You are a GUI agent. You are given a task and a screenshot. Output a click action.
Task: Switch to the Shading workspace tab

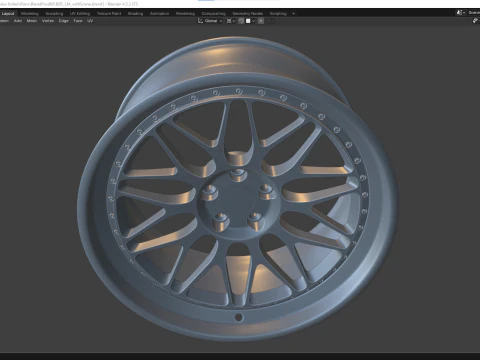click(135, 14)
